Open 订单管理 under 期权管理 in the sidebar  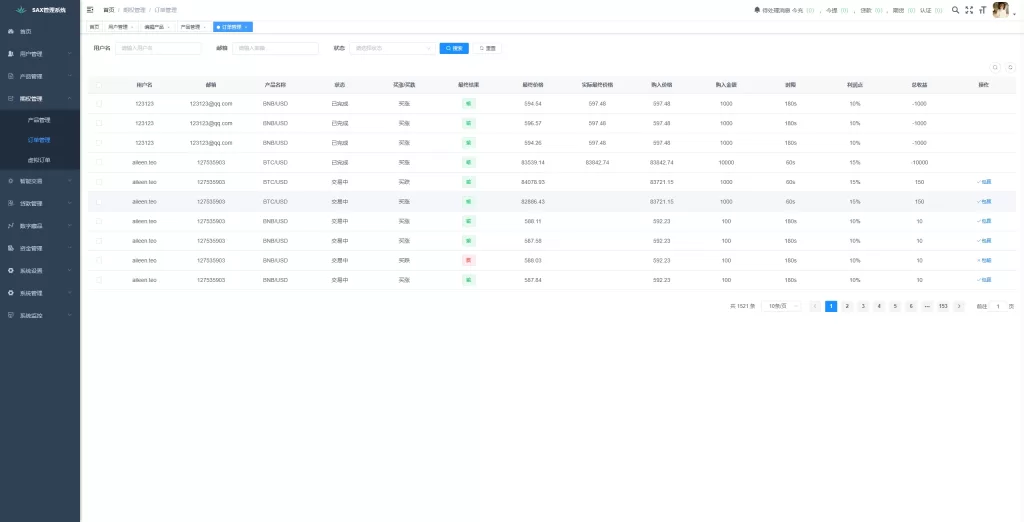[39, 140]
